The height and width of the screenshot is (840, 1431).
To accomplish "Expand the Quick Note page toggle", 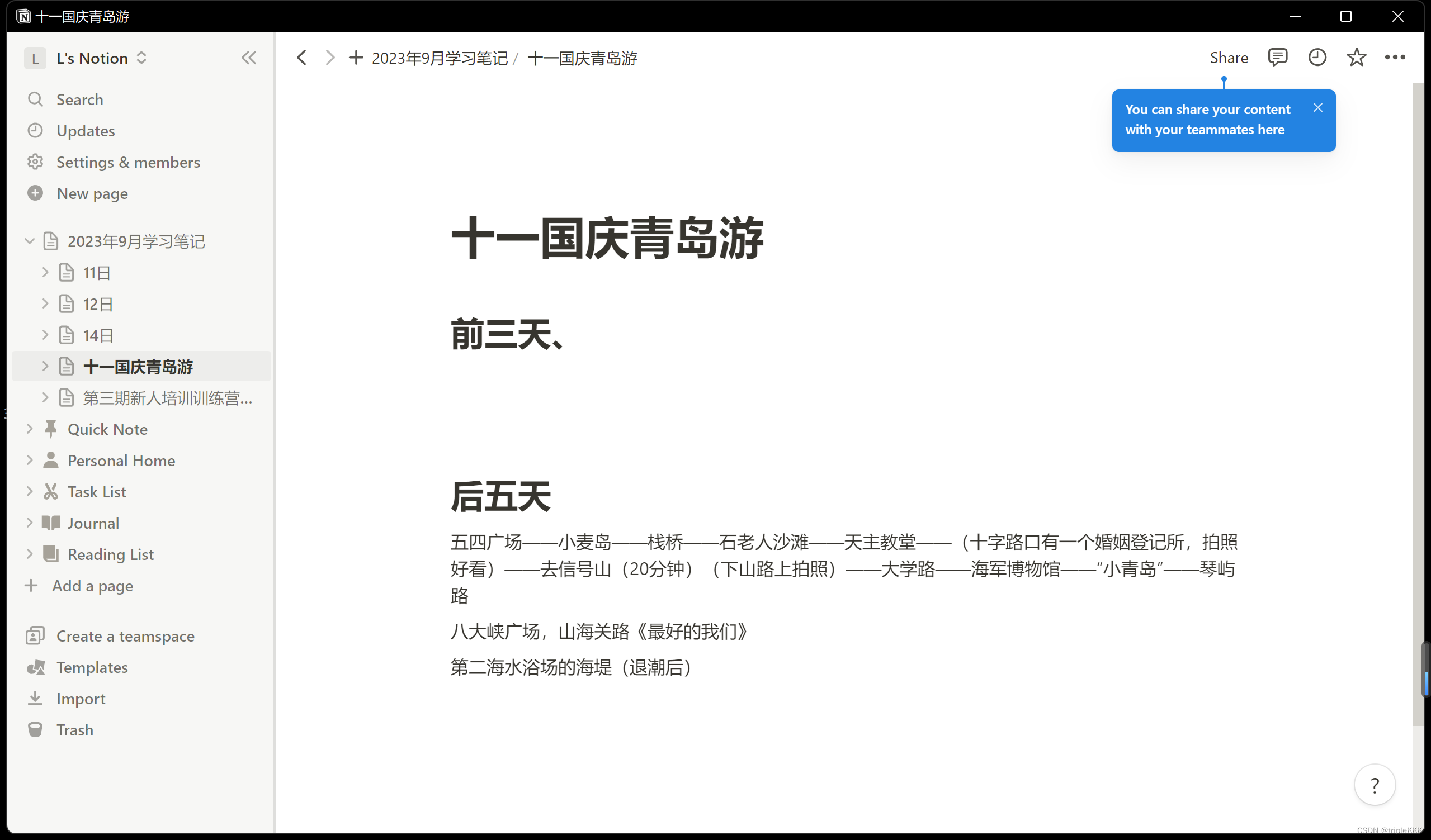I will click(30, 429).
